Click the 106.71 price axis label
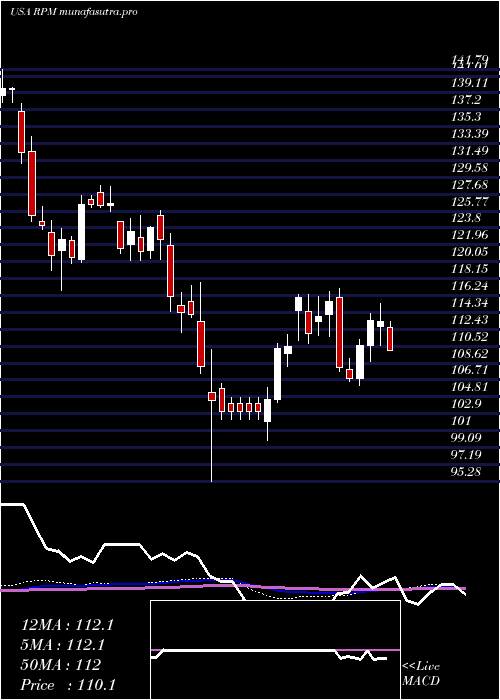 pos(470,371)
